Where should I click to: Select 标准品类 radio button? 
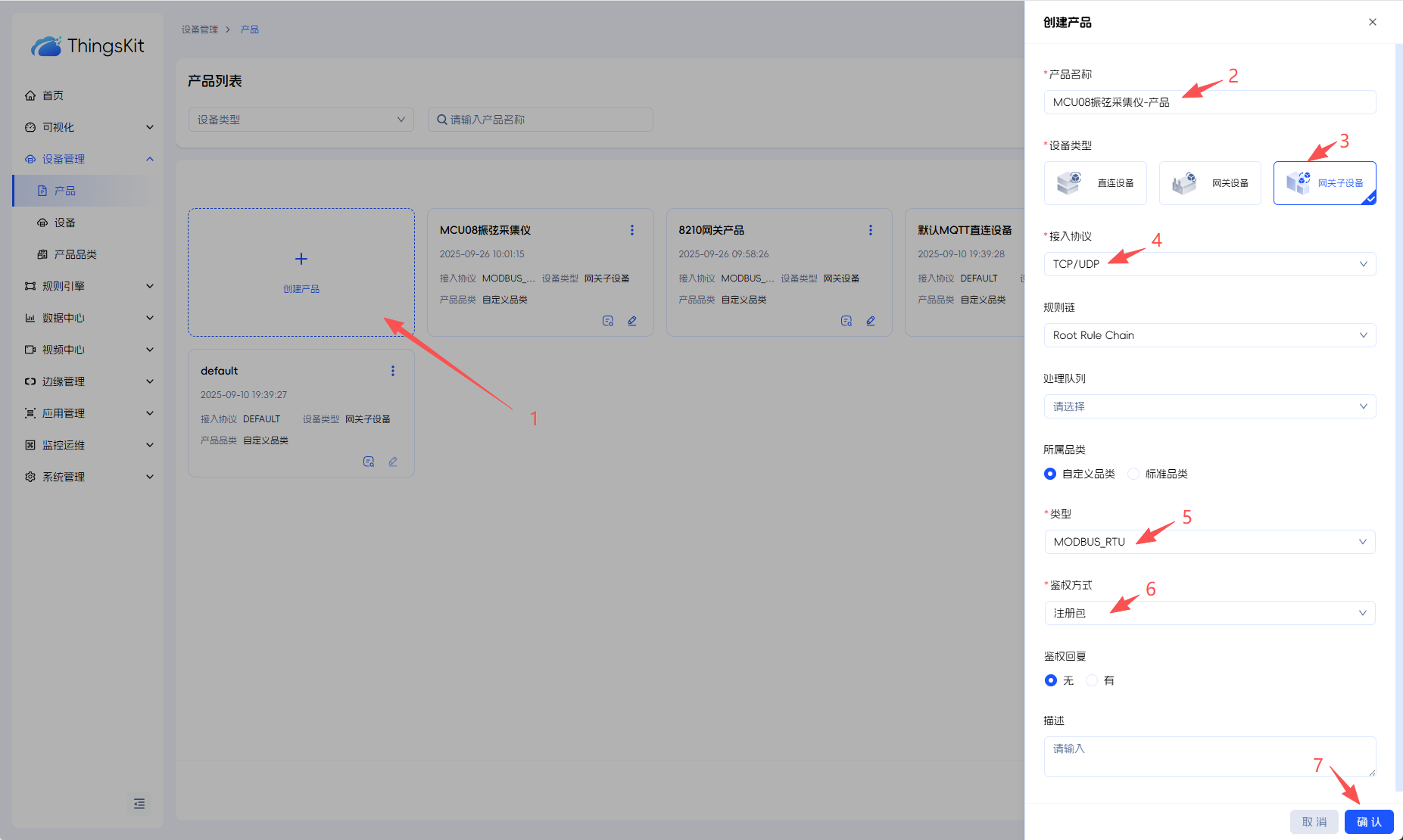(1133, 474)
